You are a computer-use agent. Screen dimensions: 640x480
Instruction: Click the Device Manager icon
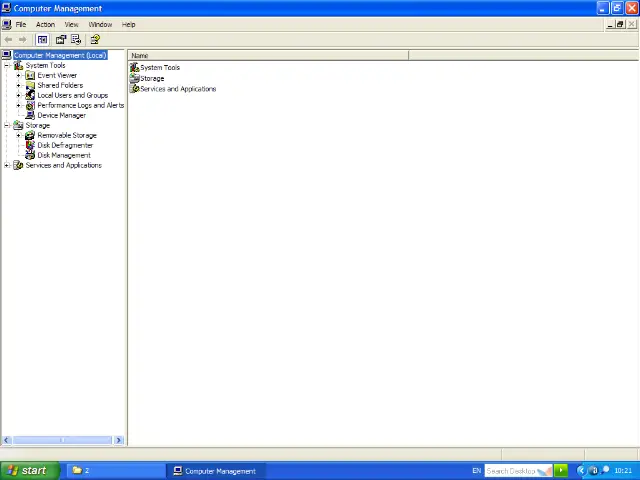[x=30, y=116]
